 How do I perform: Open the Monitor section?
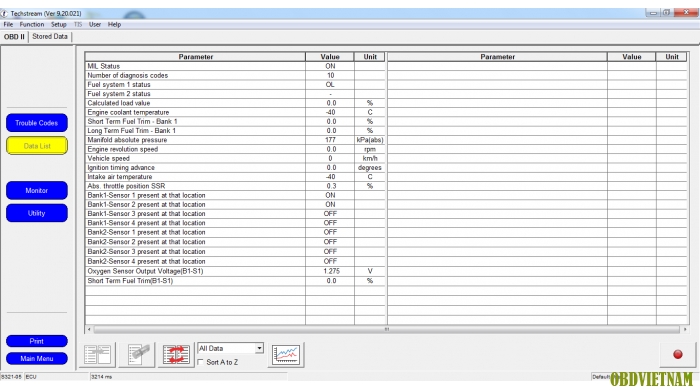point(37,191)
